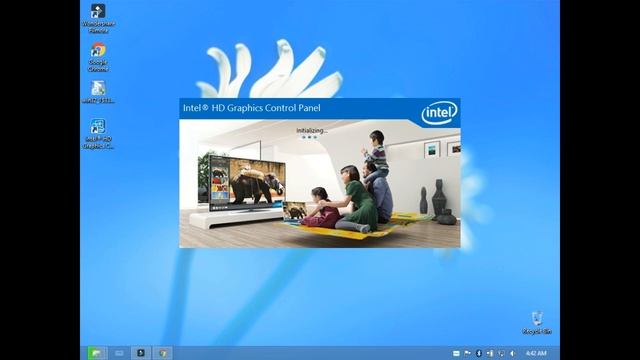The image size is (640, 360).
Task: Select the second taskbar button beside Start
Action: point(119,353)
